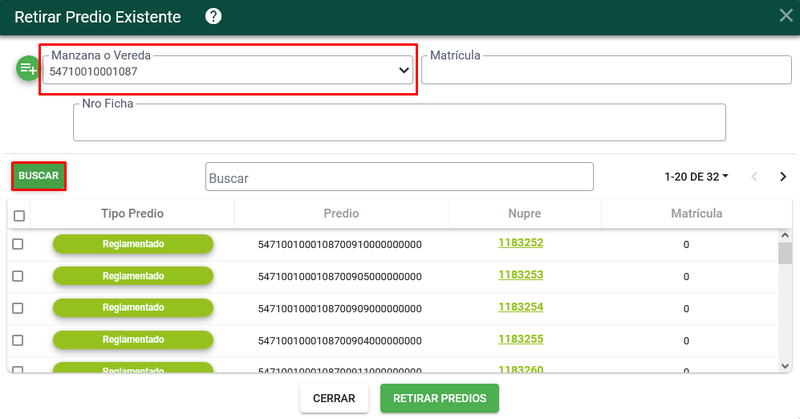Close the Retirar Predio Existente dialog
Viewport: 800px width, 419px height.
click(786, 15)
